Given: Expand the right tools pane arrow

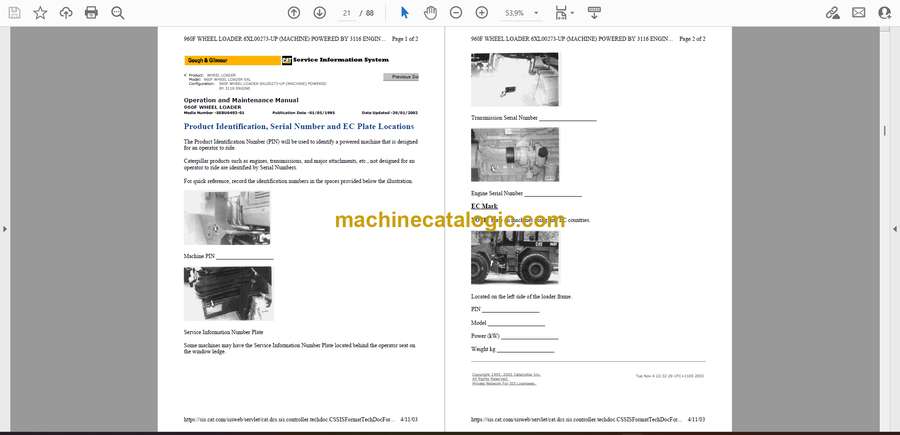Looking at the screenshot, I should [x=895, y=229].
